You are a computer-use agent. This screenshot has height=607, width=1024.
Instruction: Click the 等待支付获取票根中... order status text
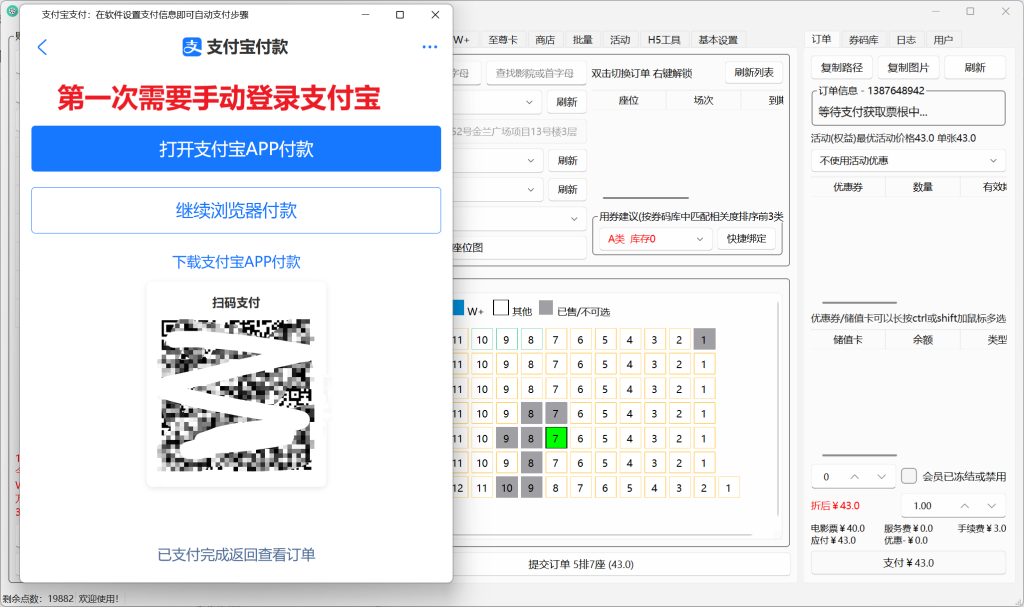coord(873,112)
